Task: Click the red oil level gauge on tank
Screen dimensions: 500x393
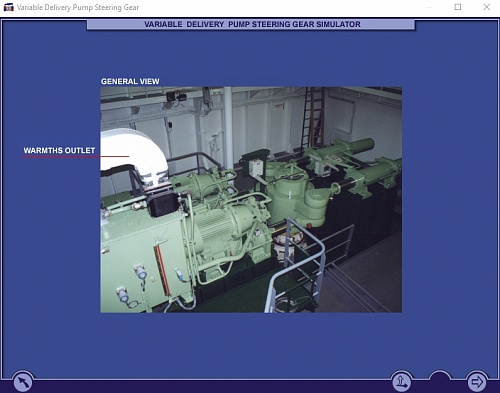Action: click(x=161, y=271)
